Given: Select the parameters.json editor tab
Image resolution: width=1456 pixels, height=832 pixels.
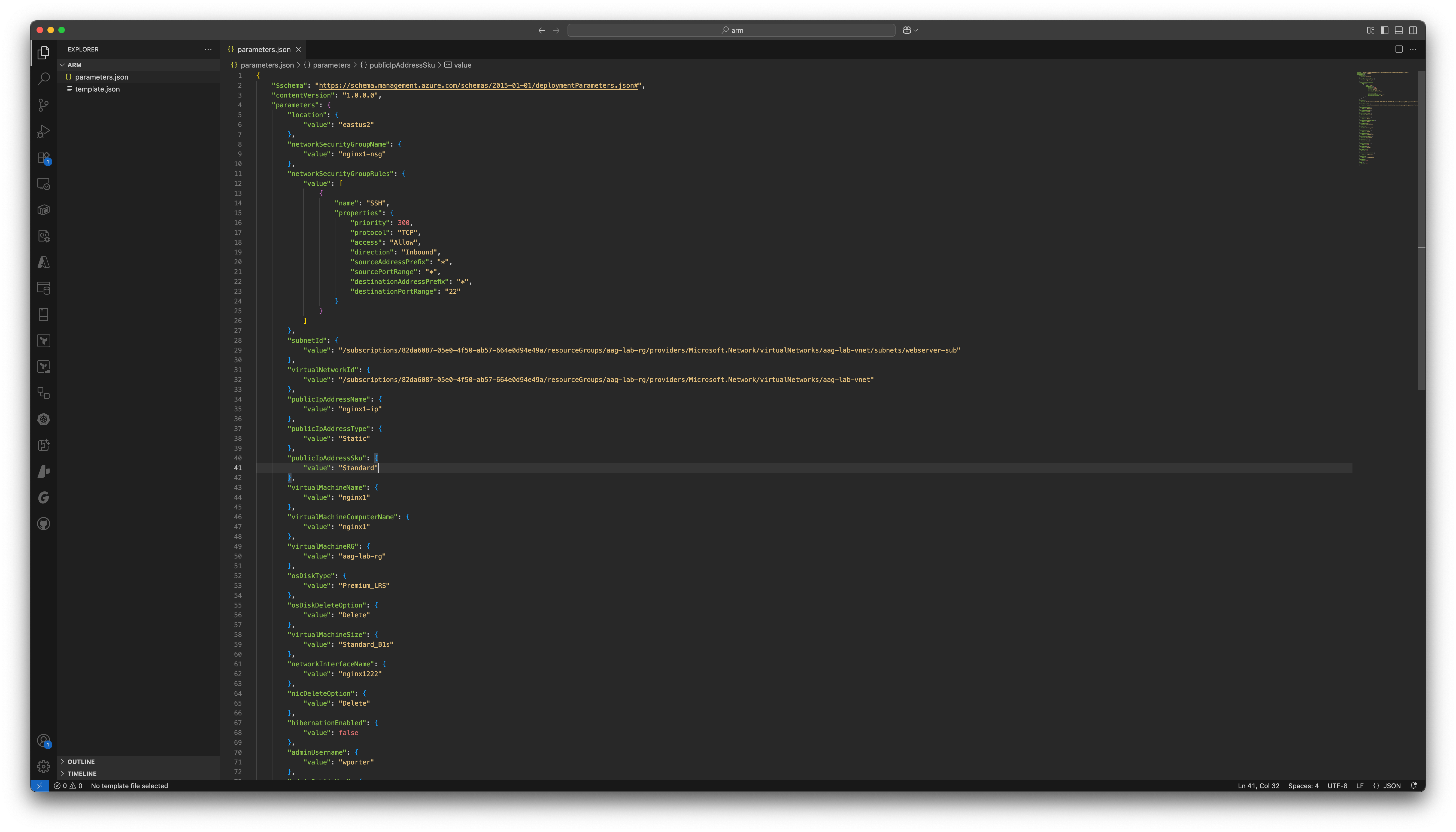Looking at the screenshot, I should click(x=263, y=50).
